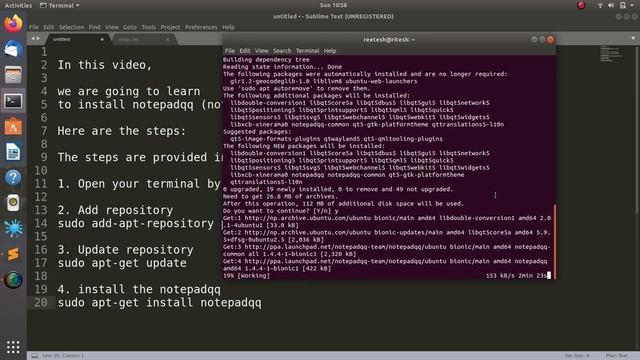The width and height of the screenshot is (640, 360).
Task: Open Sublime Project menu
Action: tap(170, 27)
